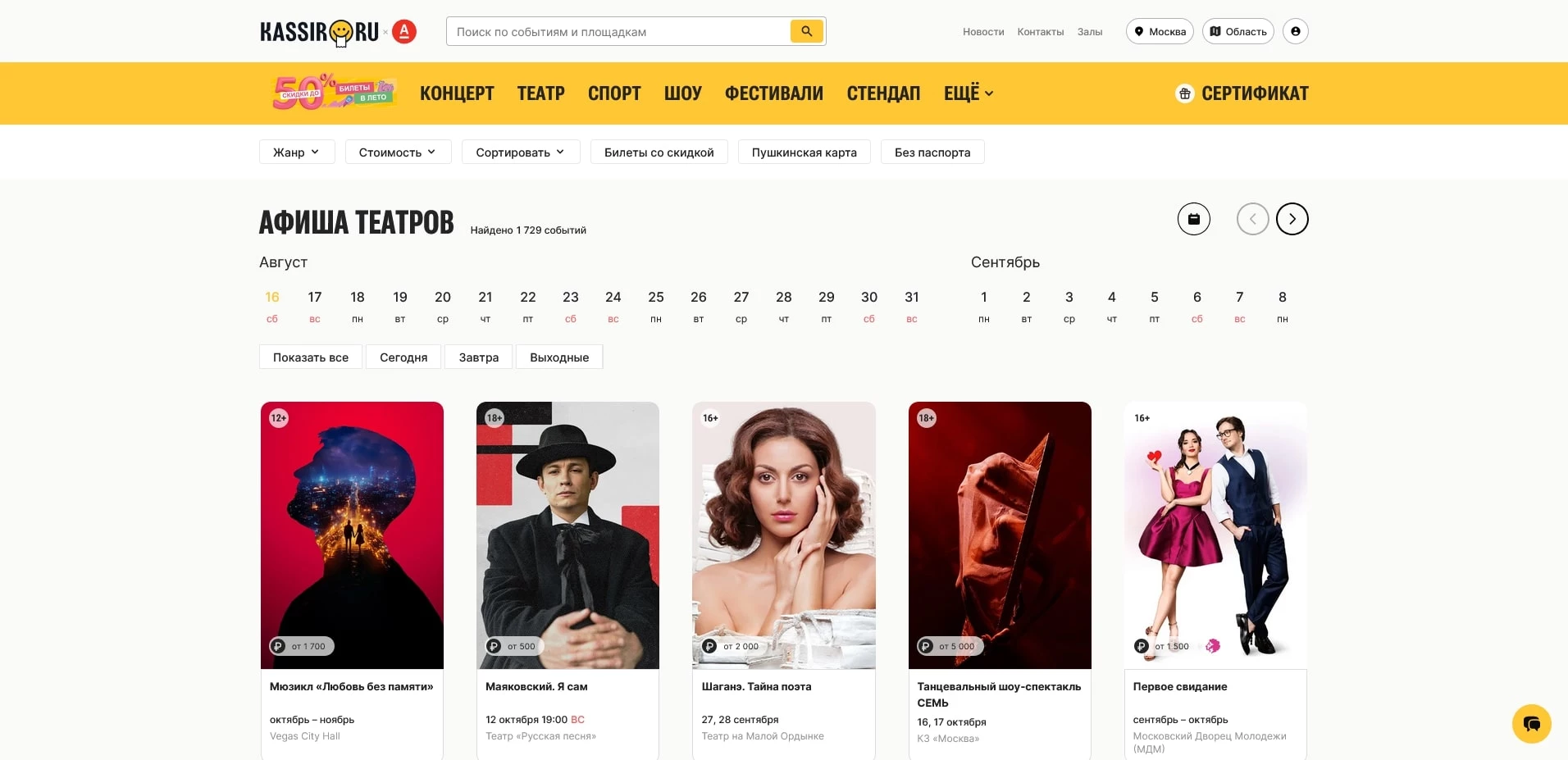Enable the Пушкинская карта filter
The height and width of the screenshot is (760, 1568).
coord(804,152)
